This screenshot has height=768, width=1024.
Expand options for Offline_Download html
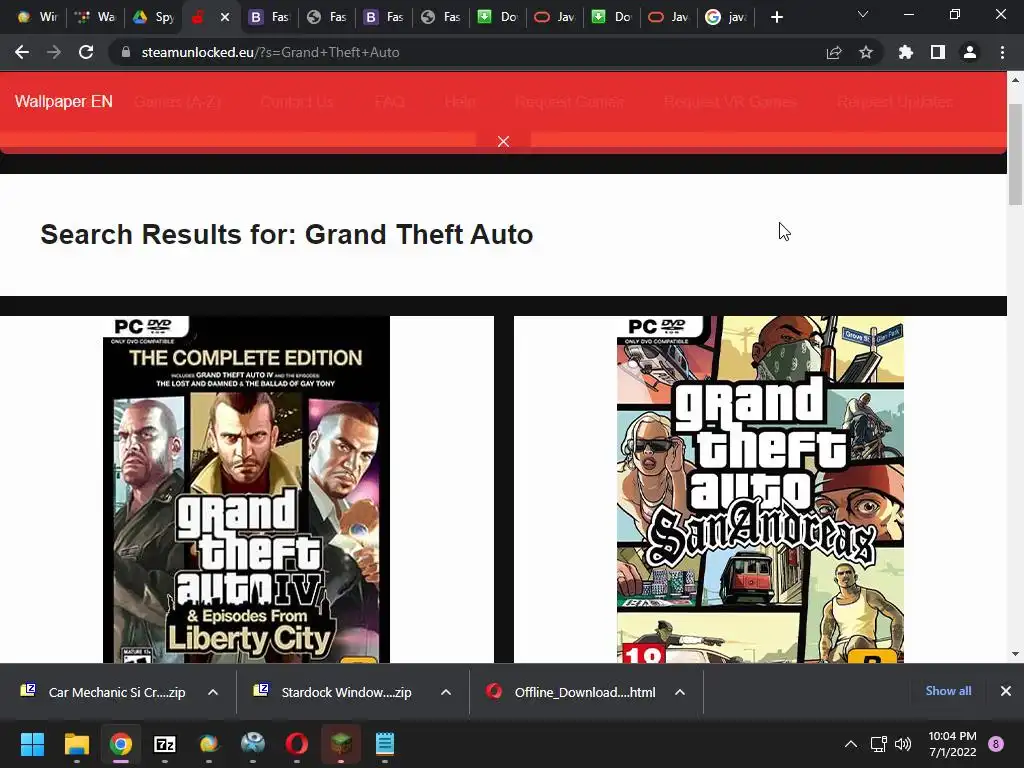click(x=680, y=692)
